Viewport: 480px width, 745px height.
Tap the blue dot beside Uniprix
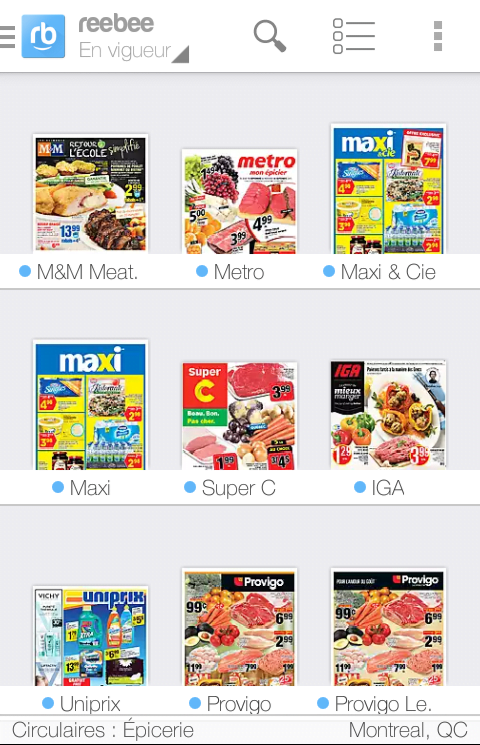48,703
